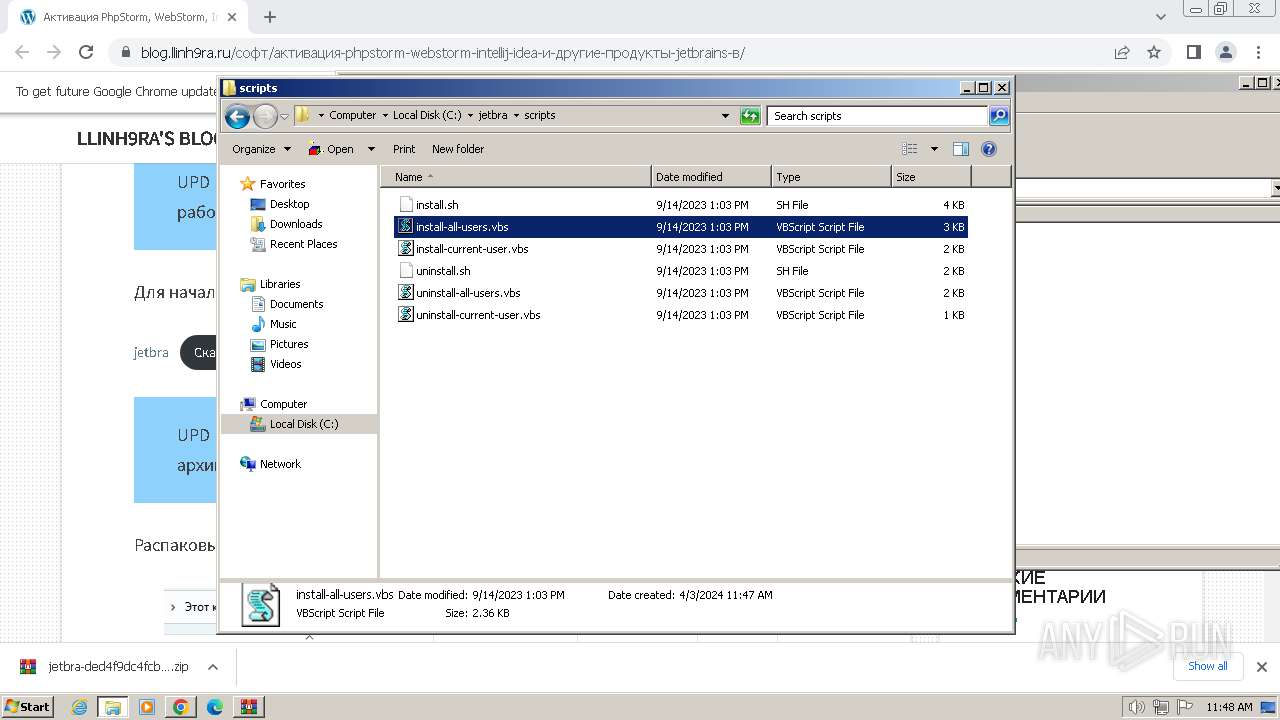
Task: Share this page from Chrome toolbar
Action: tap(1122, 53)
